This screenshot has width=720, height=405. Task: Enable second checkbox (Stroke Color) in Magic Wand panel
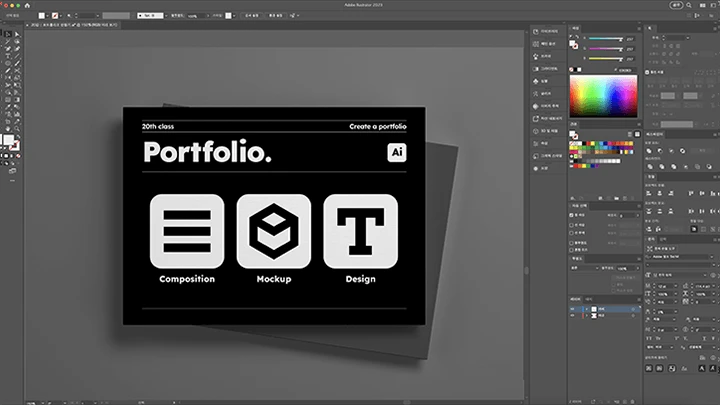coord(571,225)
